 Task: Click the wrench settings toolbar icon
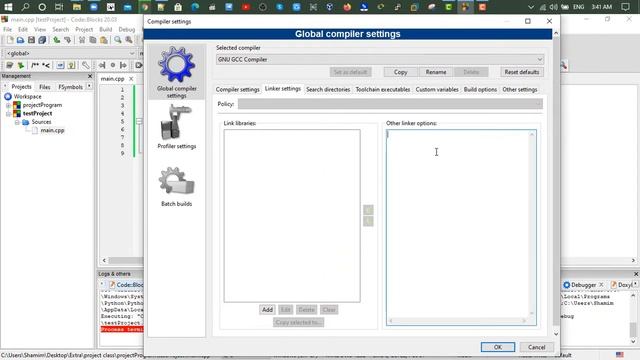pyautogui.click(x=85, y=65)
